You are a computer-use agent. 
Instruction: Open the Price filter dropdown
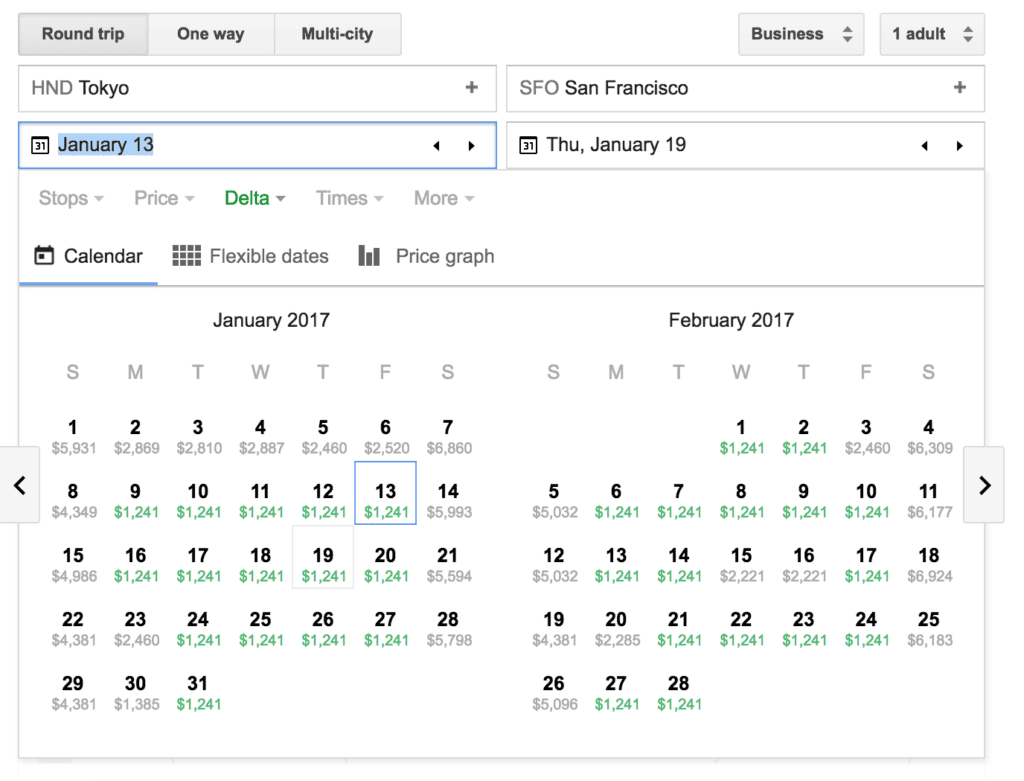click(x=164, y=198)
